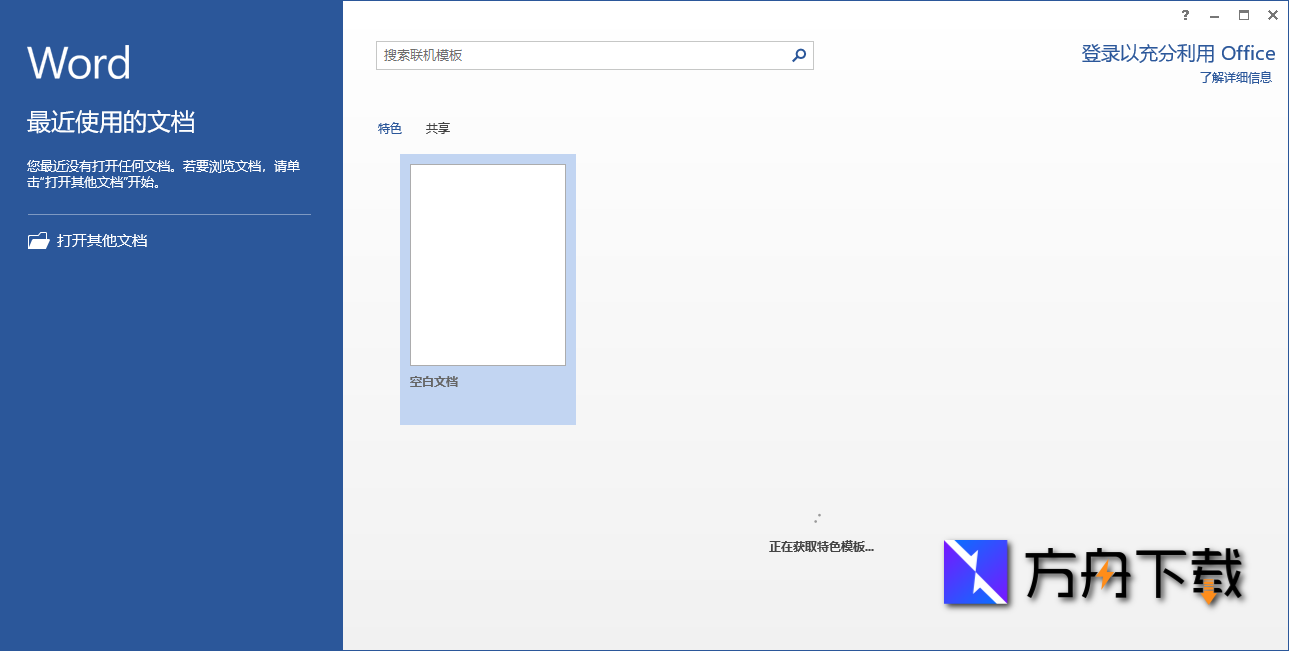
Task: Click the search magnifier icon
Action: [x=797, y=55]
